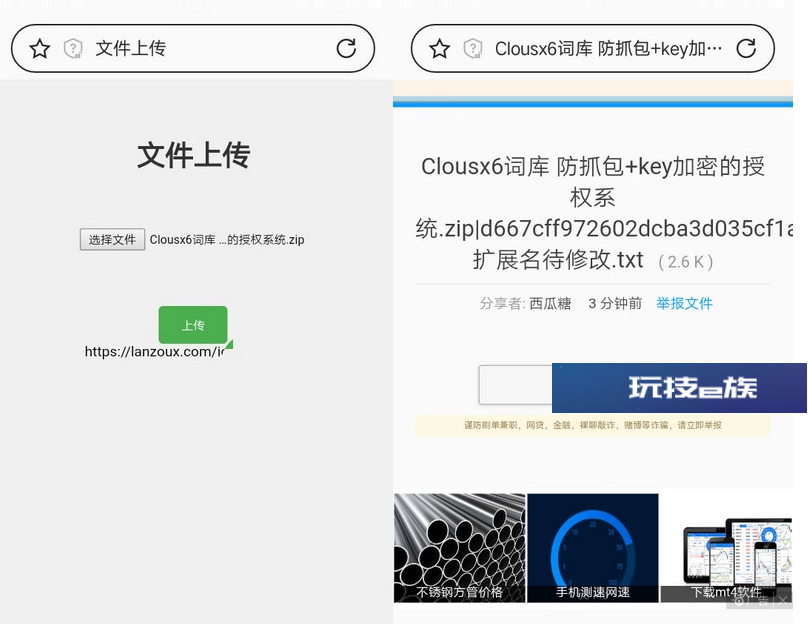Click the 选择文件 button
The height and width of the screenshot is (624, 808).
(x=112, y=240)
